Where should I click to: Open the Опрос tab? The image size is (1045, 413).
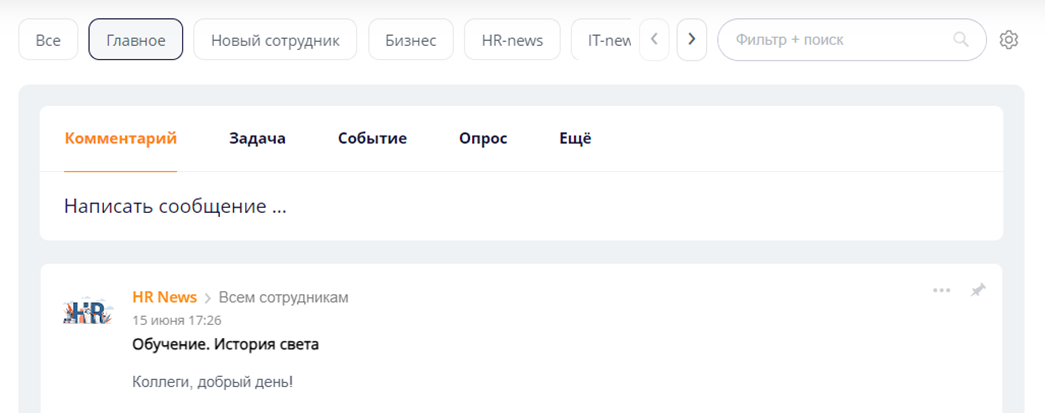point(483,138)
